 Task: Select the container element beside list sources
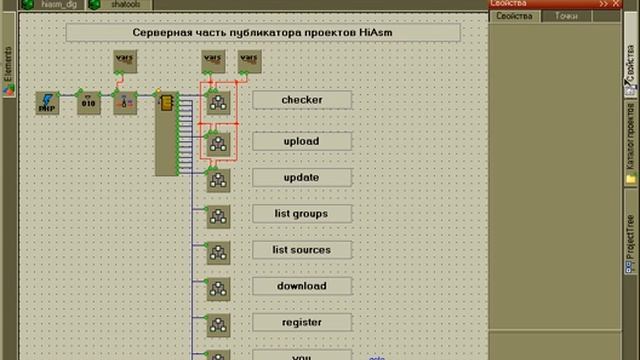(x=218, y=253)
